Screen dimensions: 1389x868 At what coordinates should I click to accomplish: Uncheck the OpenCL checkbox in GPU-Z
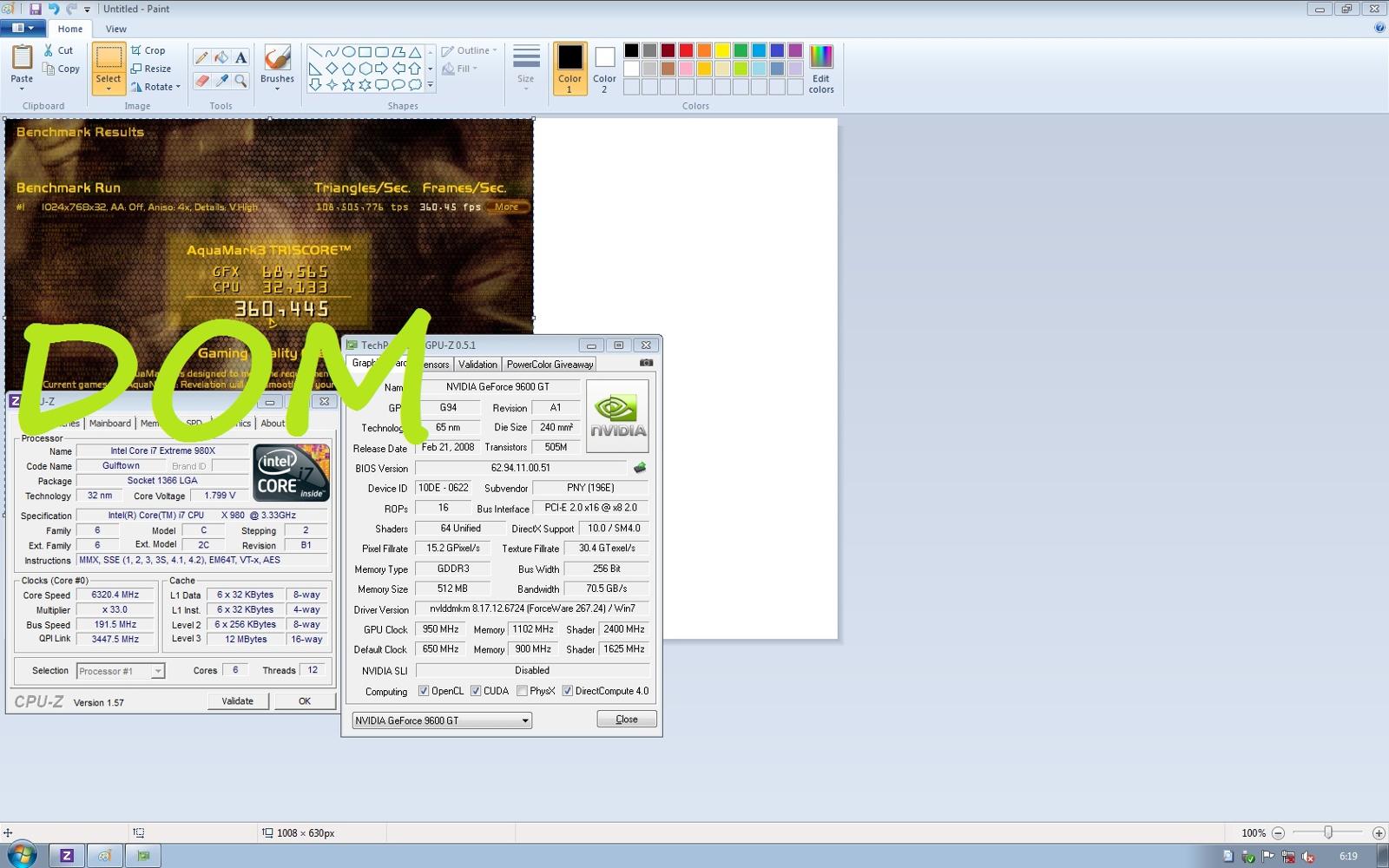pyautogui.click(x=424, y=691)
